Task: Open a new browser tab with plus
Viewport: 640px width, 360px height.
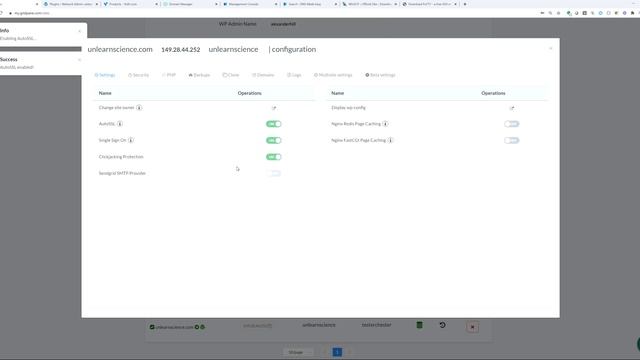Action: (x=465, y=4)
